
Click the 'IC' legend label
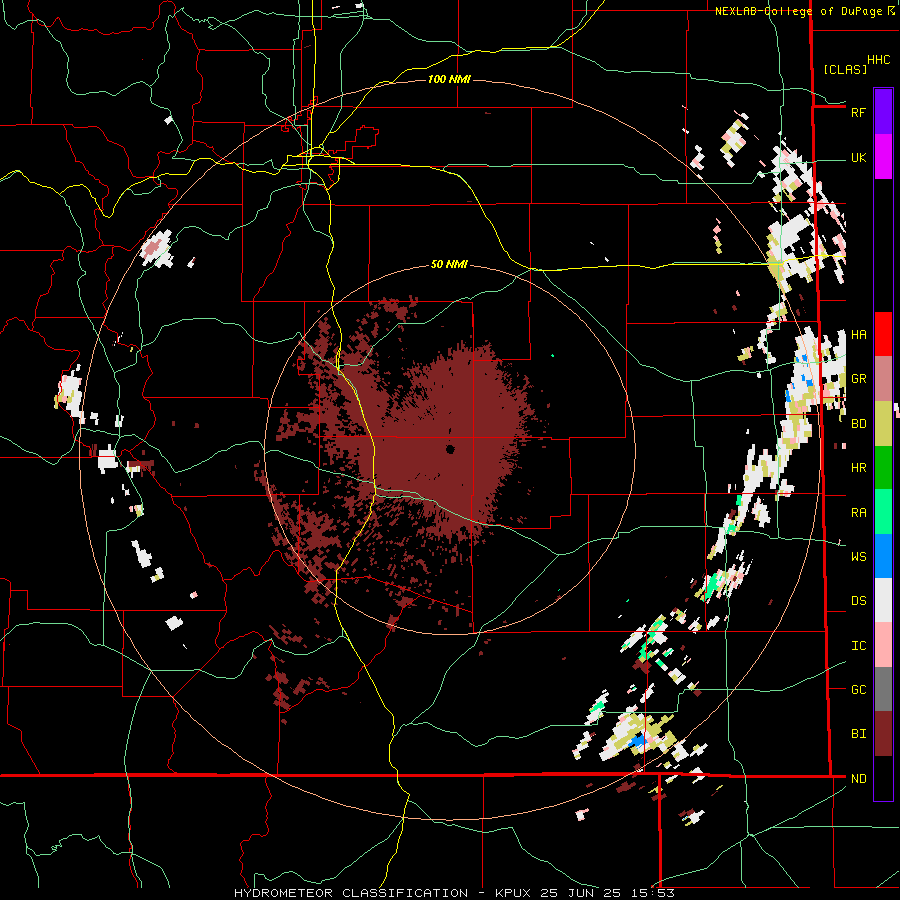858,646
